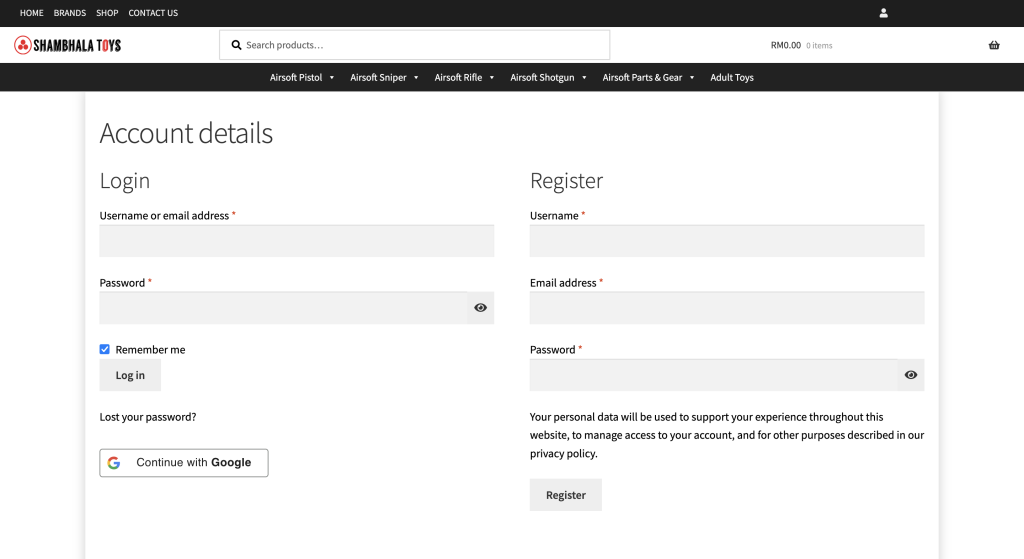This screenshot has width=1024, height=559.
Task: Click the user account icon in top bar
Action: (x=883, y=13)
